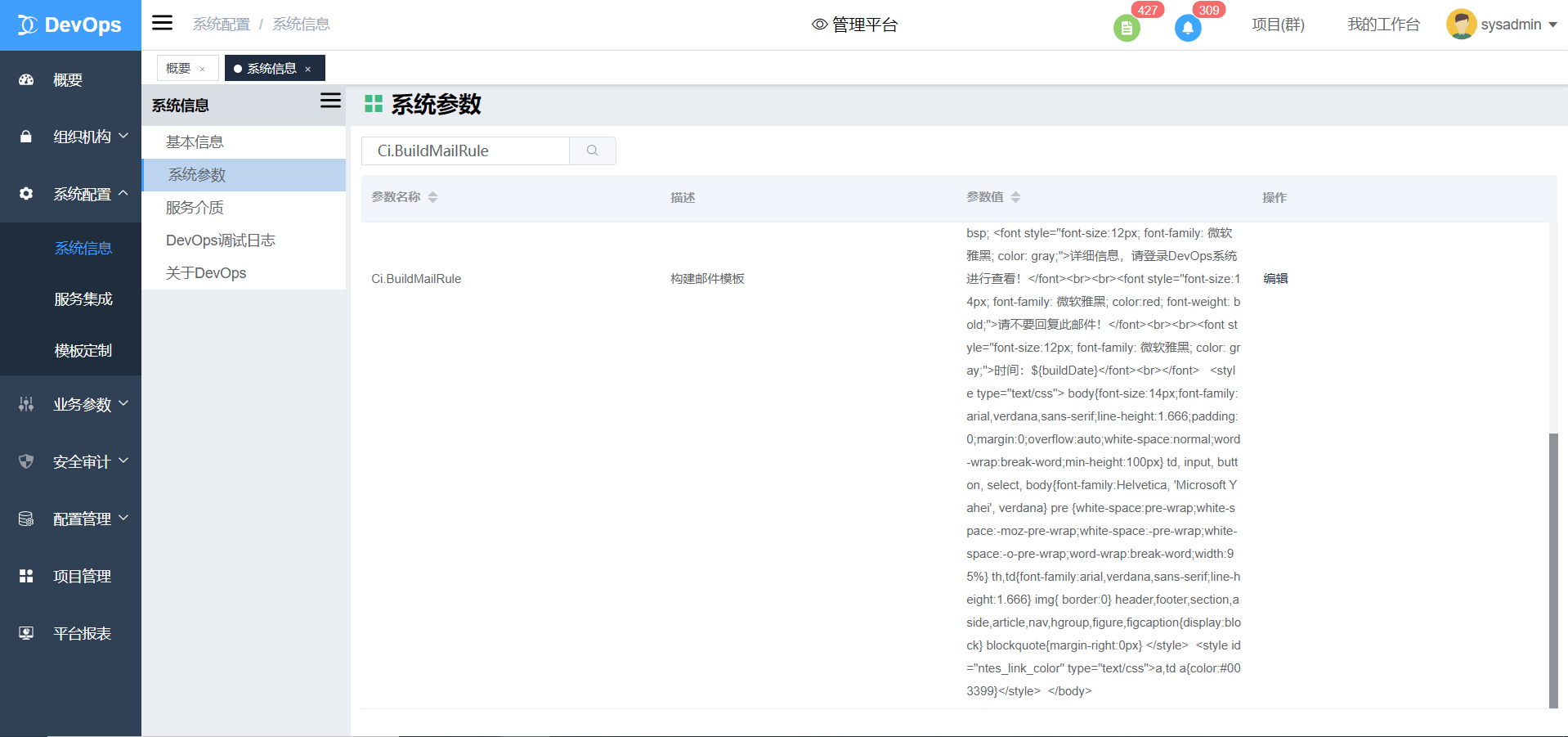Click the sysadmin user avatar

[1461, 25]
